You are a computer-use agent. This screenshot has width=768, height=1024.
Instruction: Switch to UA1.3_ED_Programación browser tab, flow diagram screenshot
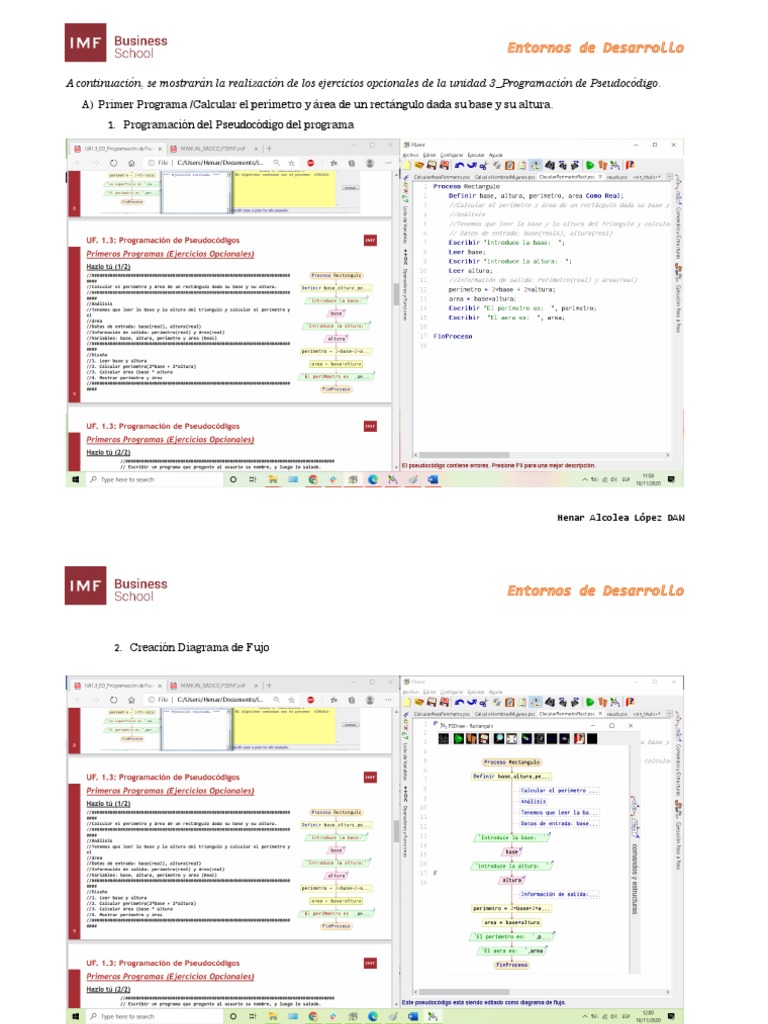click(x=118, y=686)
